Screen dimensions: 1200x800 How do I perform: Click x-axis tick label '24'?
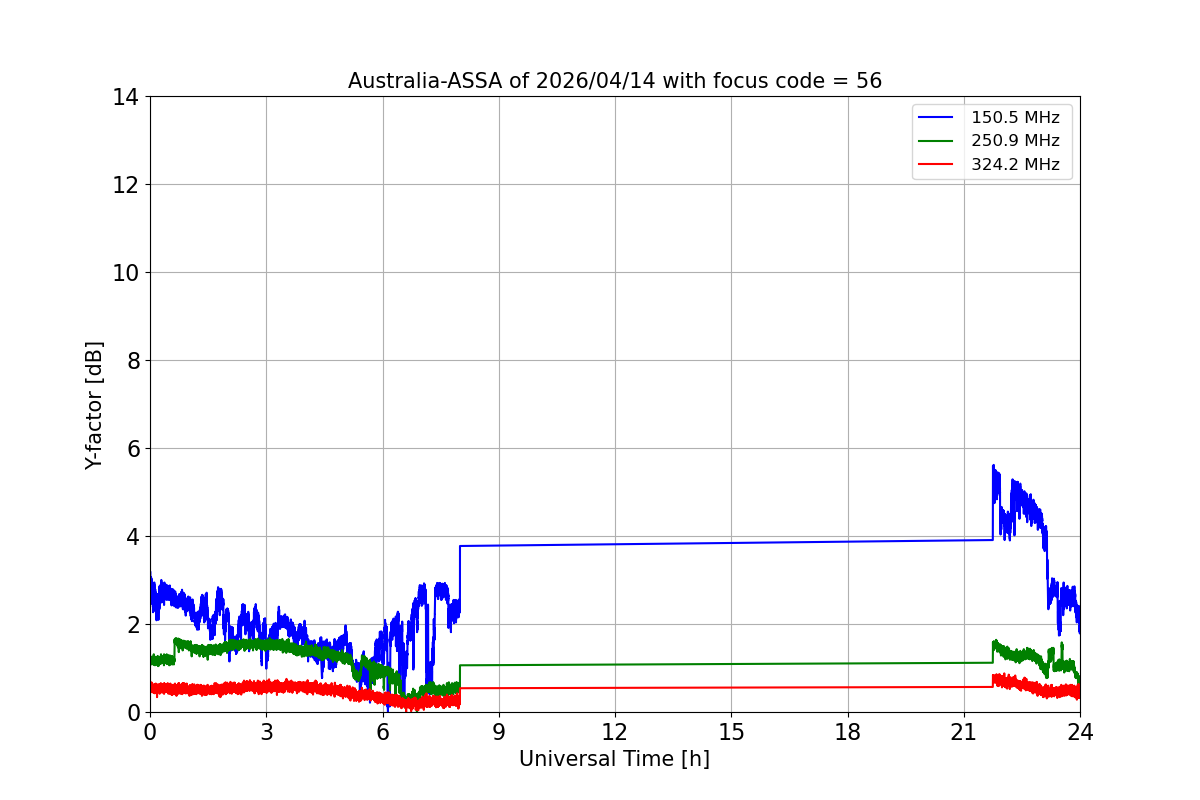coord(1080,731)
